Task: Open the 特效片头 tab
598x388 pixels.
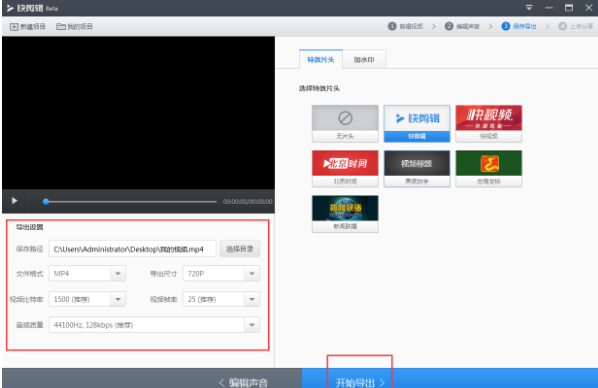Action: tap(321, 60)
